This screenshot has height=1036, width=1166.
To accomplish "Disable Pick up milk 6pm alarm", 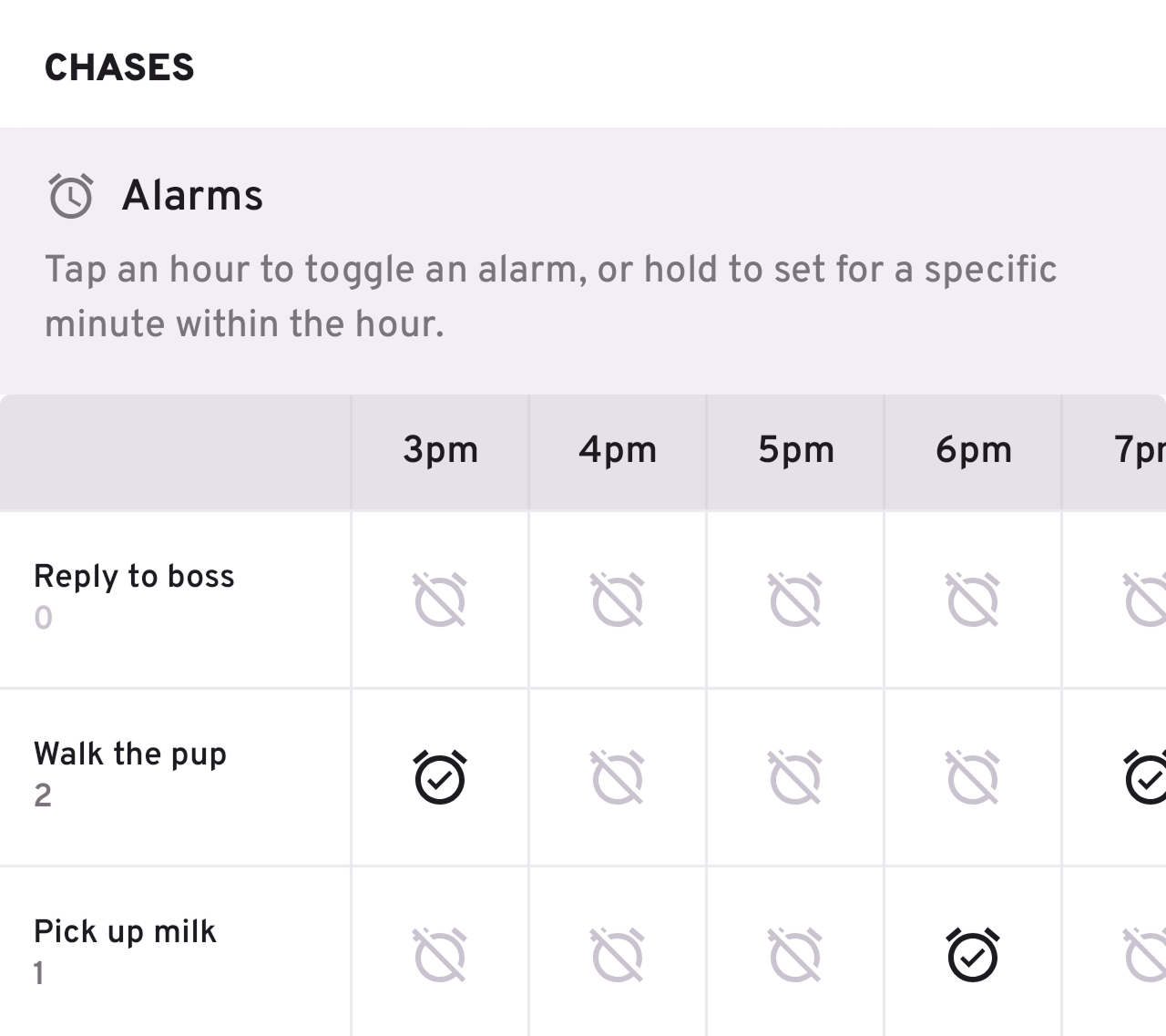I will tap(973, 955).
